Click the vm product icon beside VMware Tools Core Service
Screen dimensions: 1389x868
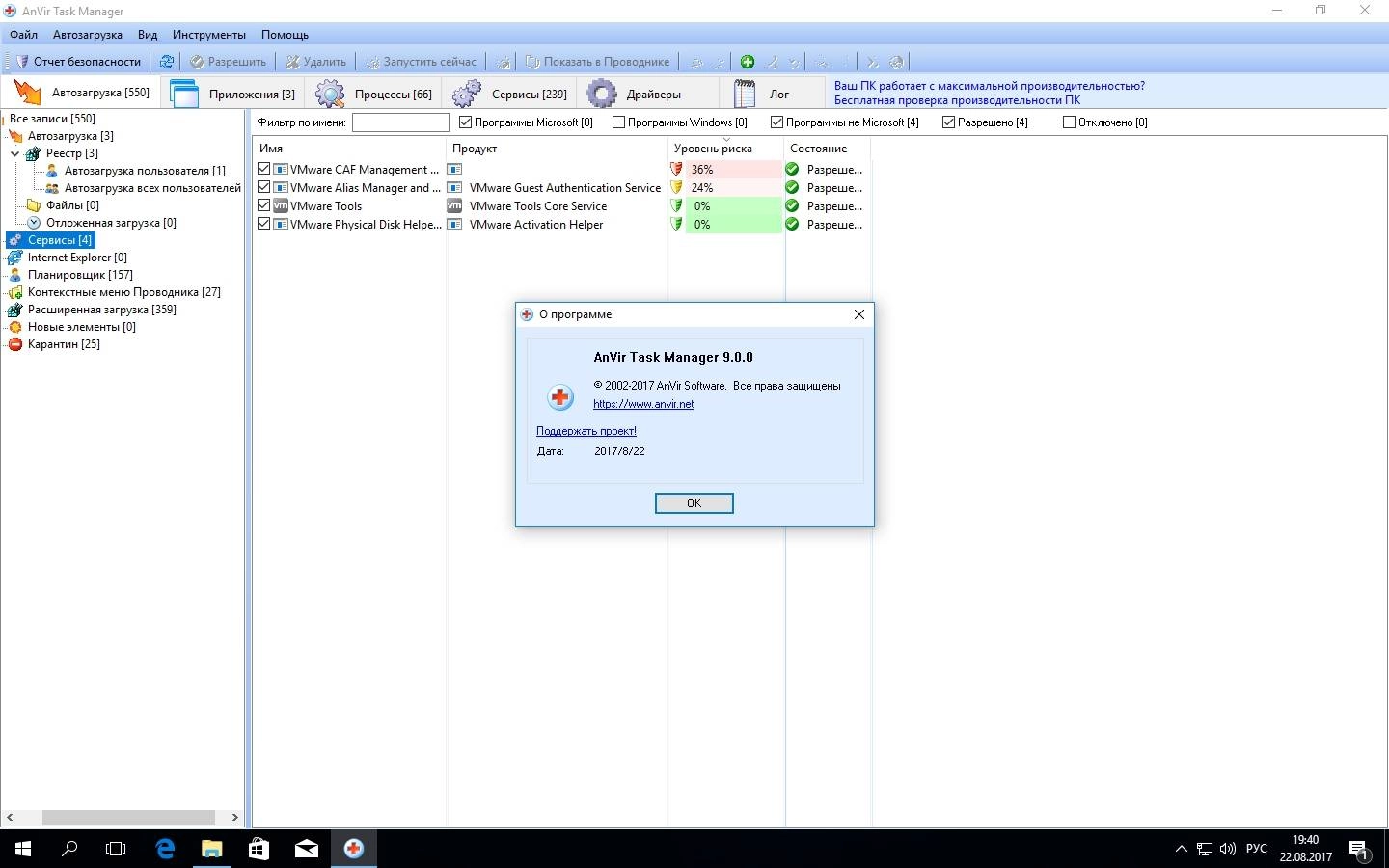(x=454, y=205)
